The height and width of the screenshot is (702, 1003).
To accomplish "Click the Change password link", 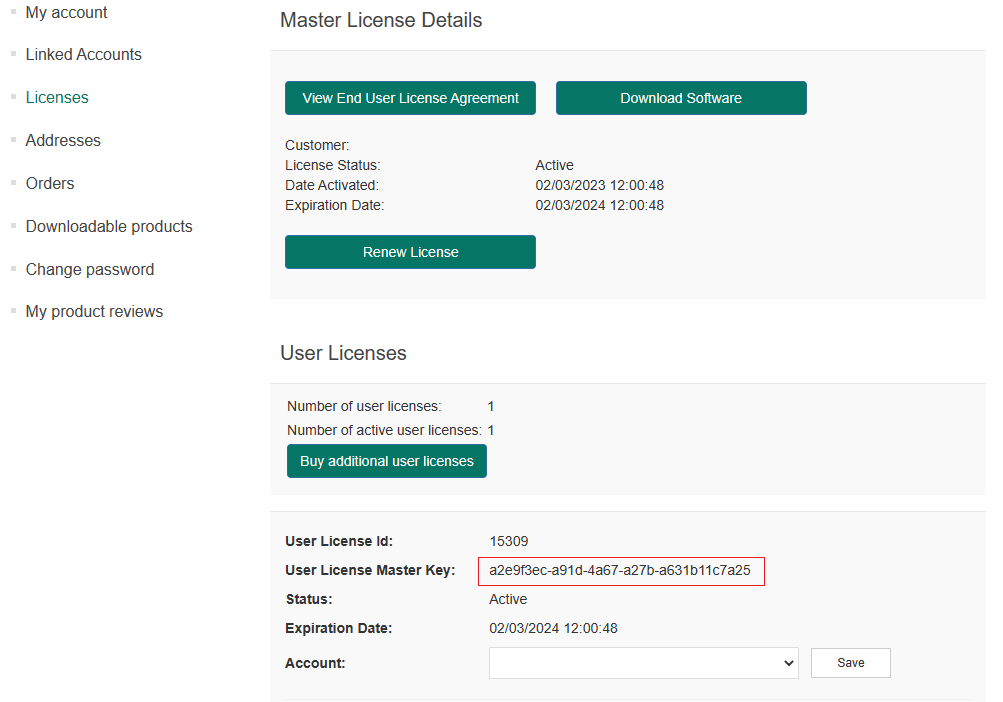I will [x=90, y=270].
